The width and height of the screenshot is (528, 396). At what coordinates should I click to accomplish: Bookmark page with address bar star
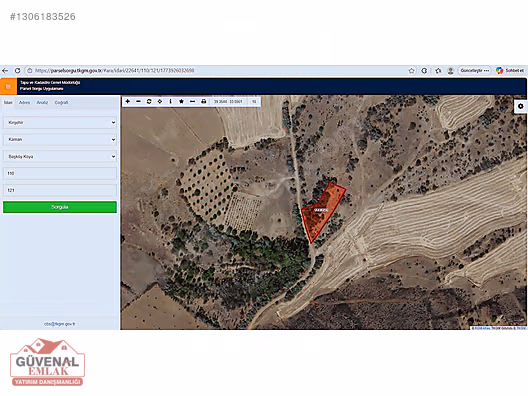411,71
